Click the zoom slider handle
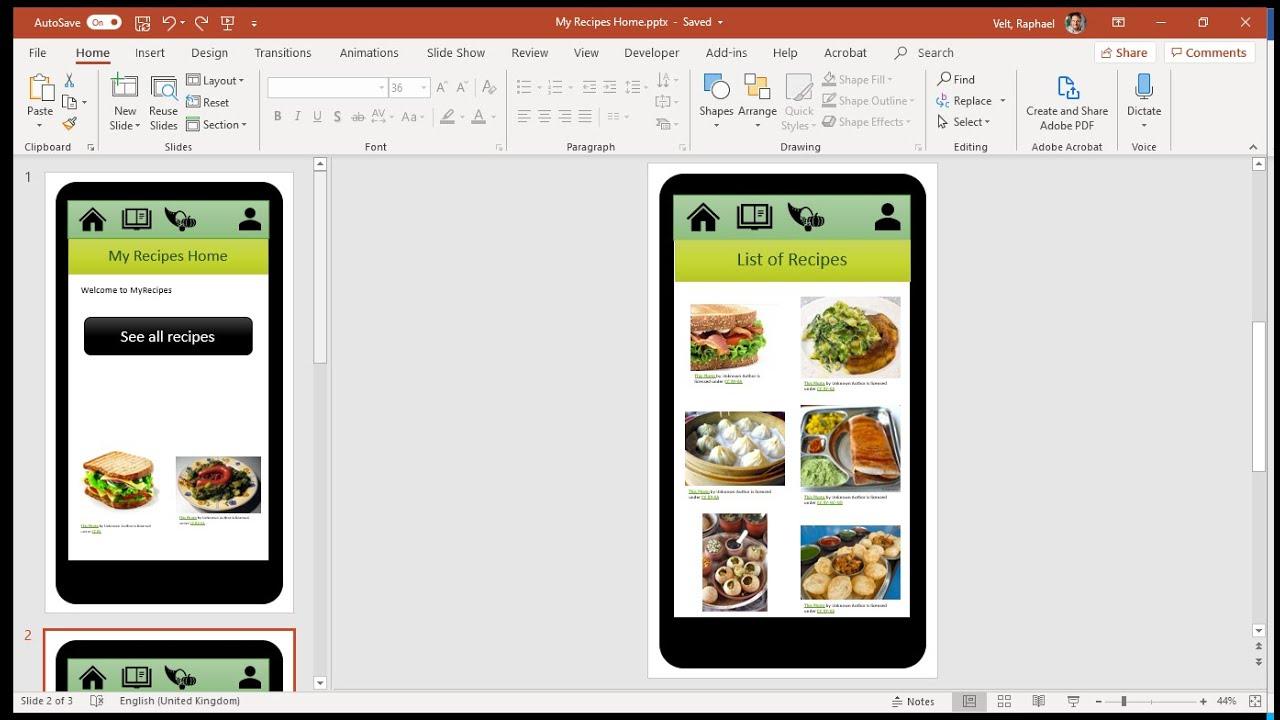The image size is (1280, 720). click(x=1123, y=701)
